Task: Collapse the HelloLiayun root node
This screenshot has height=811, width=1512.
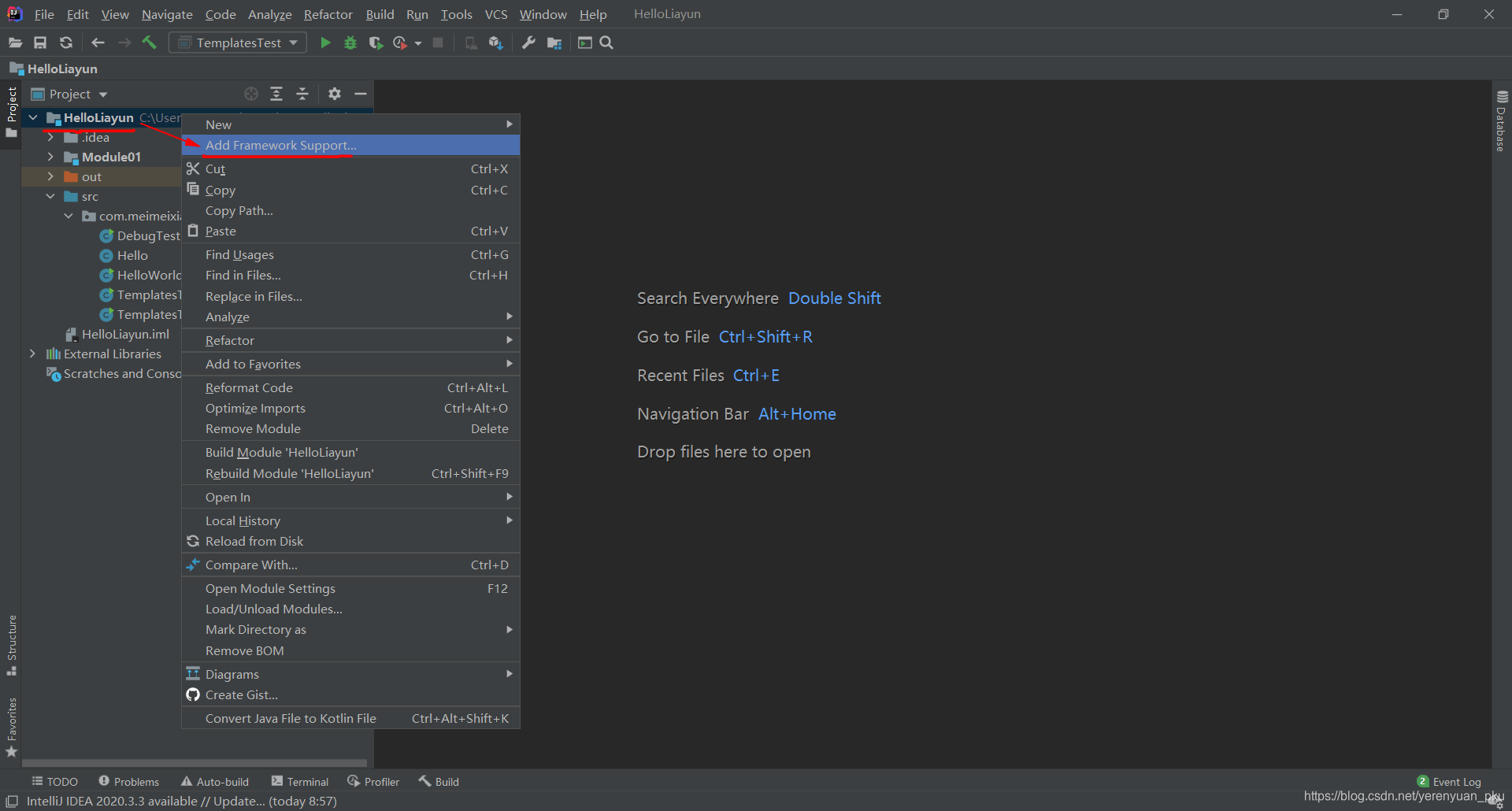Action: coord(33,117)
